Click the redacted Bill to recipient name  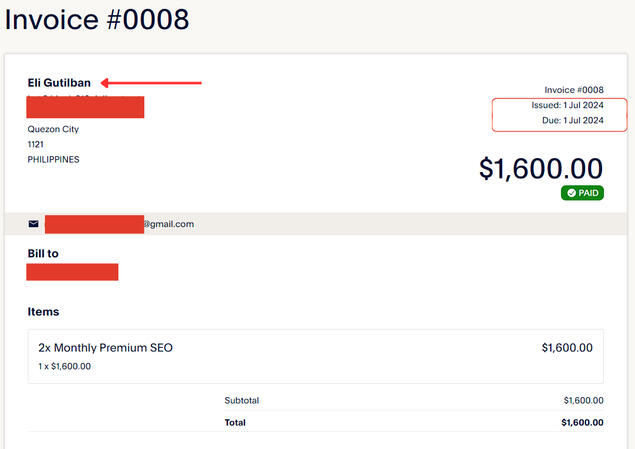[73, 272]
